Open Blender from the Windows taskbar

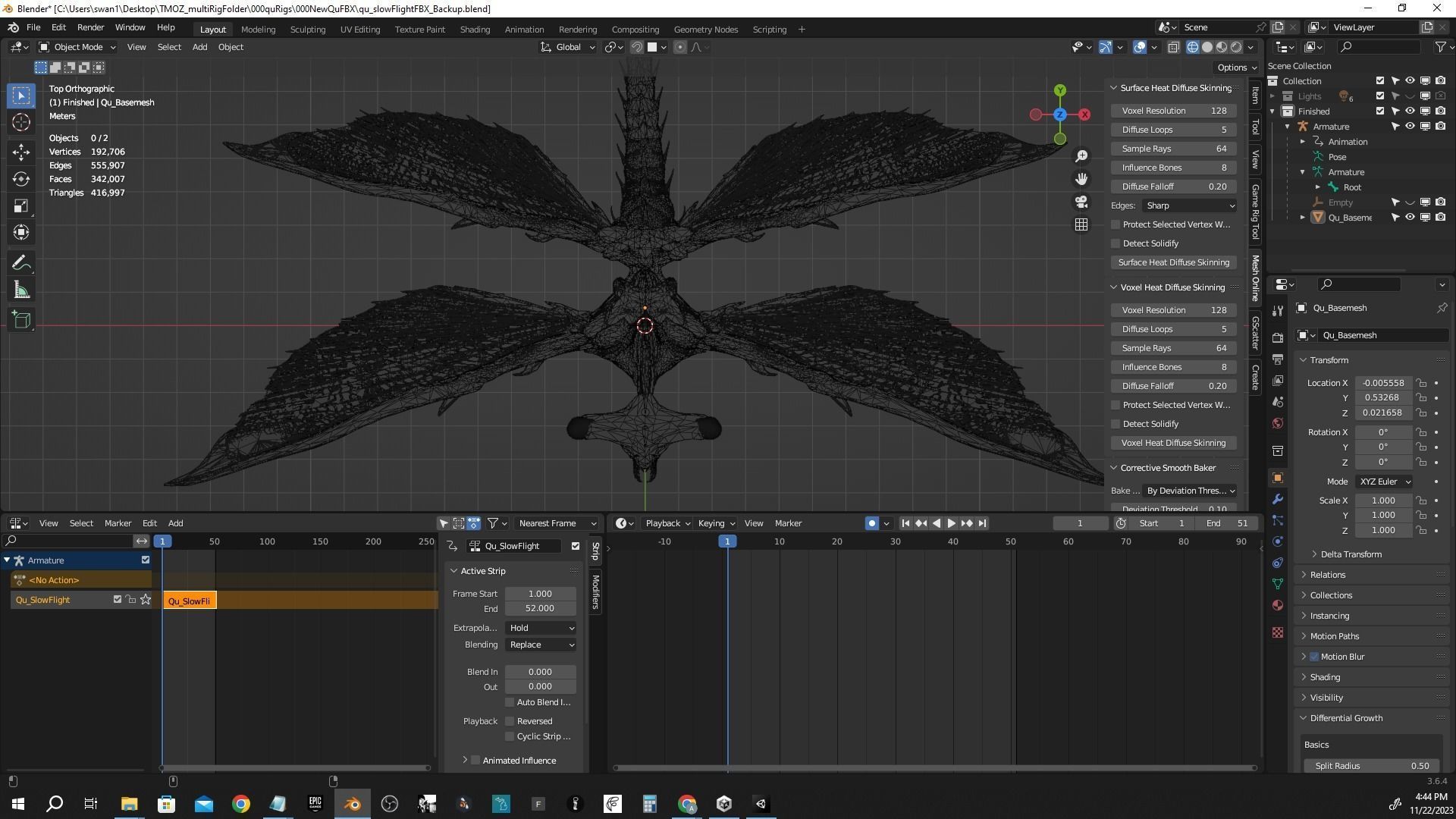tap(352, 804)
